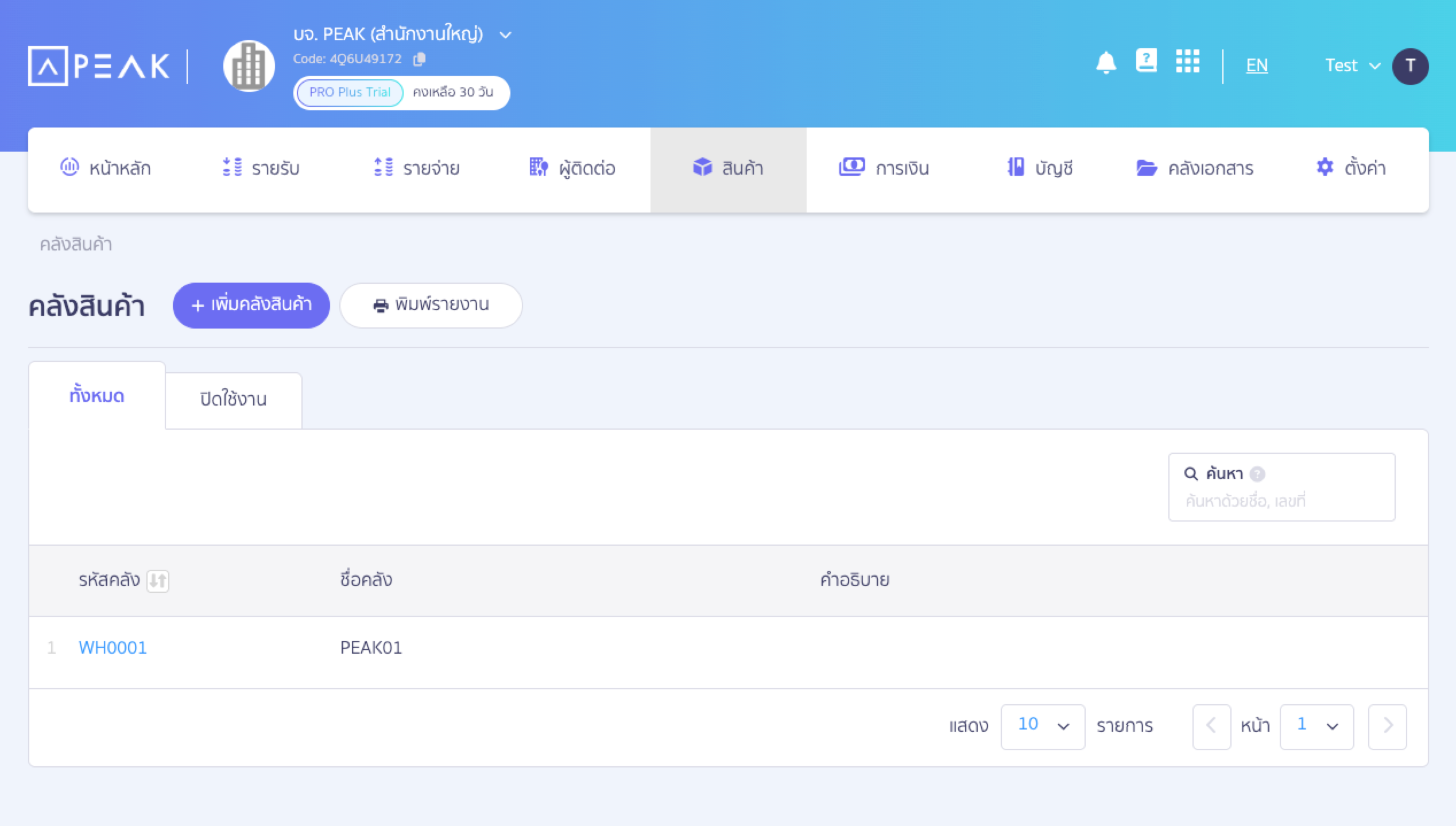This screenshot has height=826, width=1456.
Task: Click the company building avatar
Action: click(x=249, y=66)
